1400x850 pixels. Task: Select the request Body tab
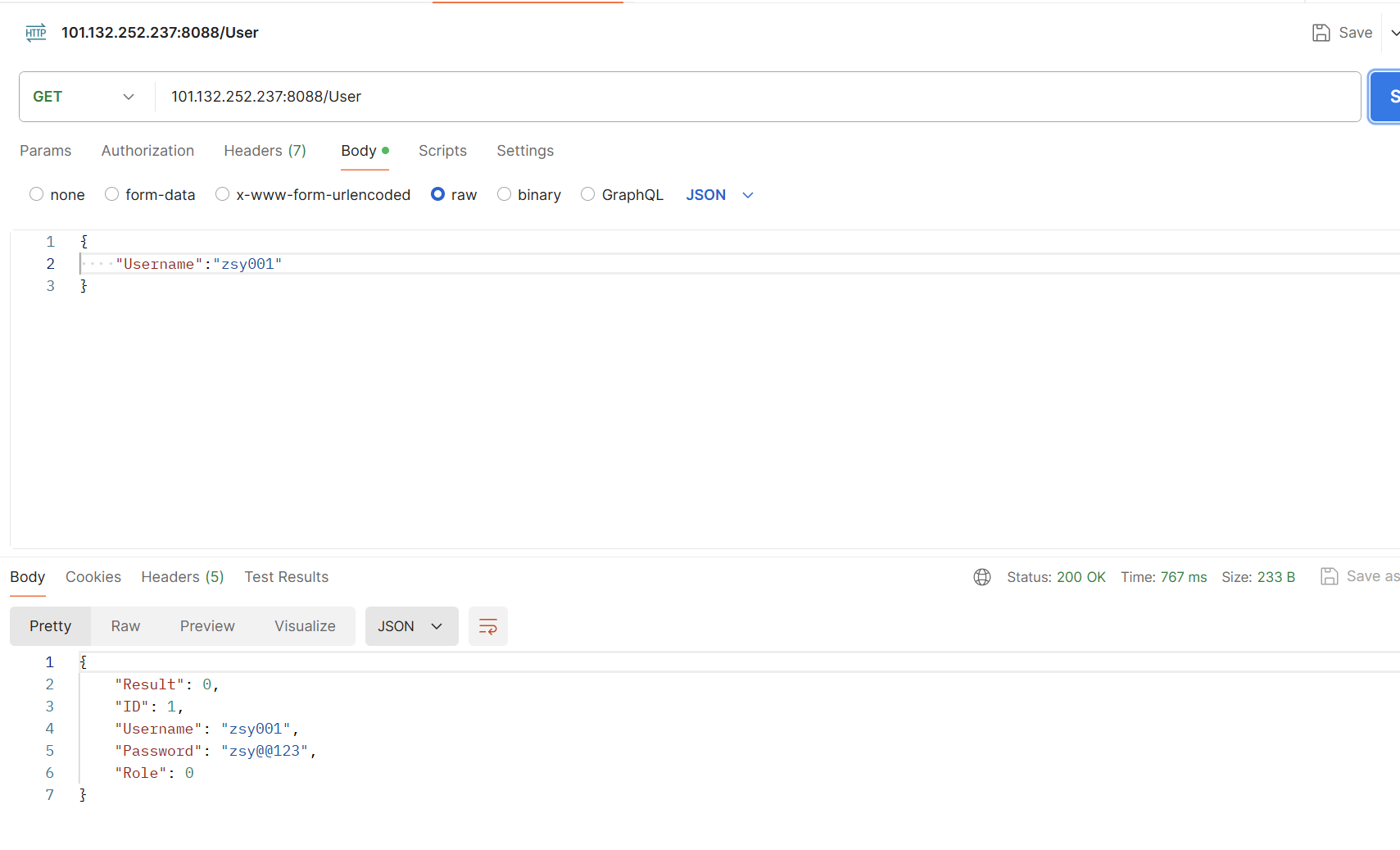pos(365,151)
